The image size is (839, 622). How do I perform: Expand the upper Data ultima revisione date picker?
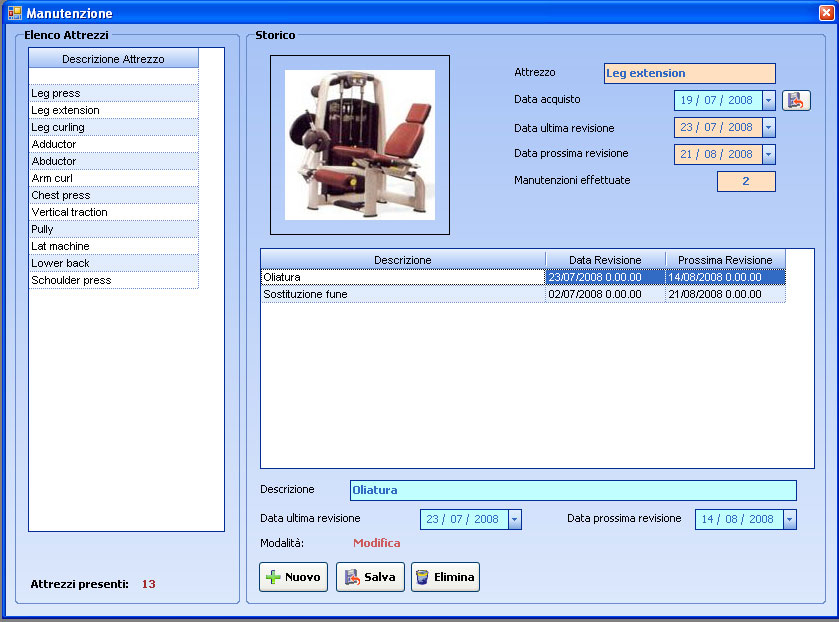coord(768,127)
